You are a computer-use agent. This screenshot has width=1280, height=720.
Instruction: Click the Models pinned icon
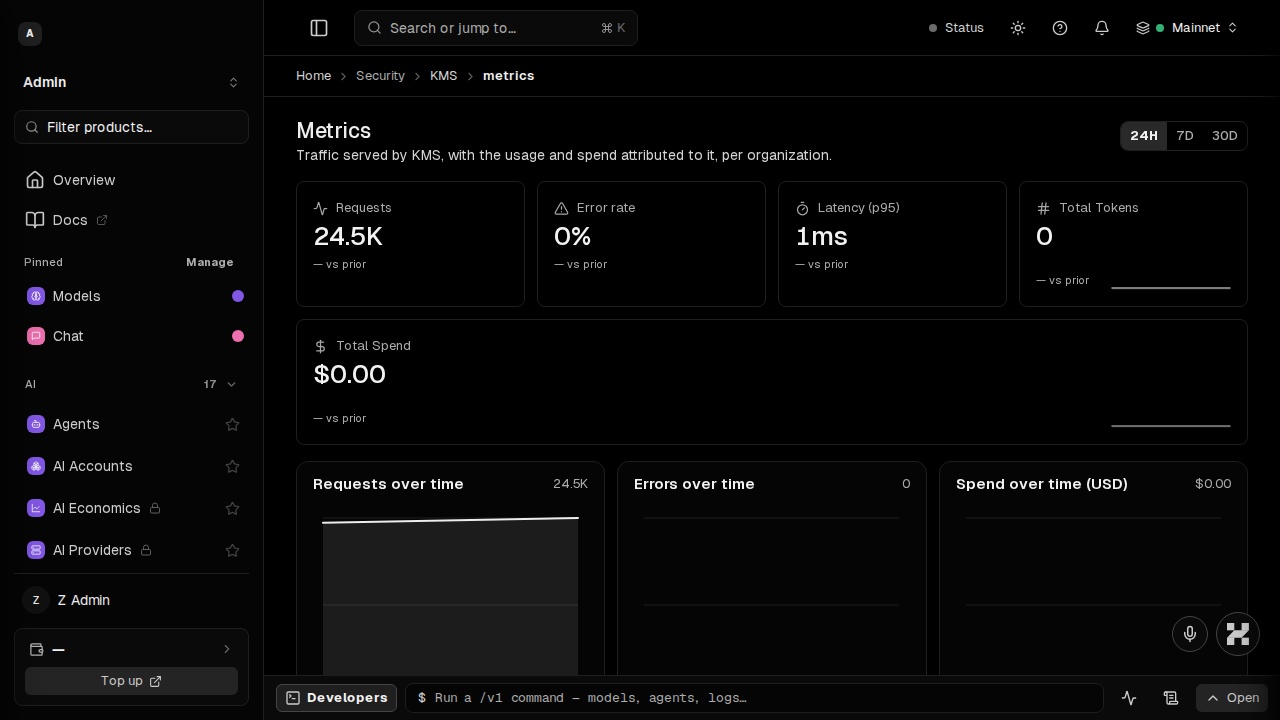(x=36, y=296)
